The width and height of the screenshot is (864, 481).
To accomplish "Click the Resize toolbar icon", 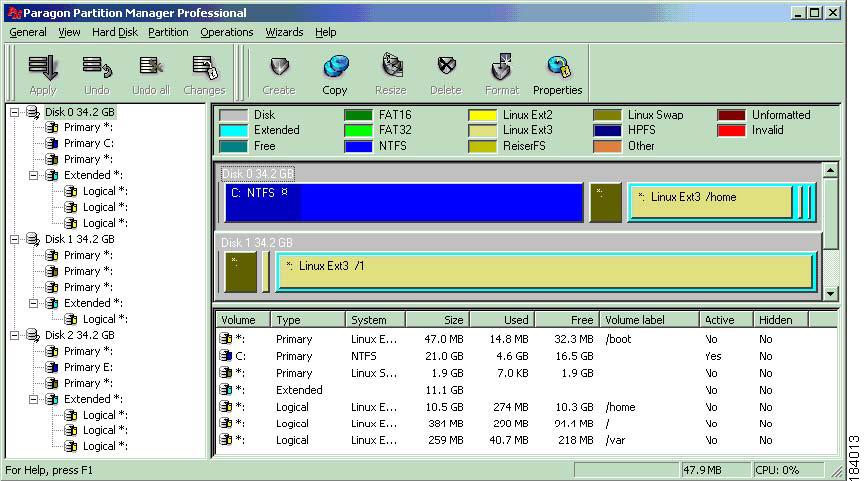I will tap(391, 66).
